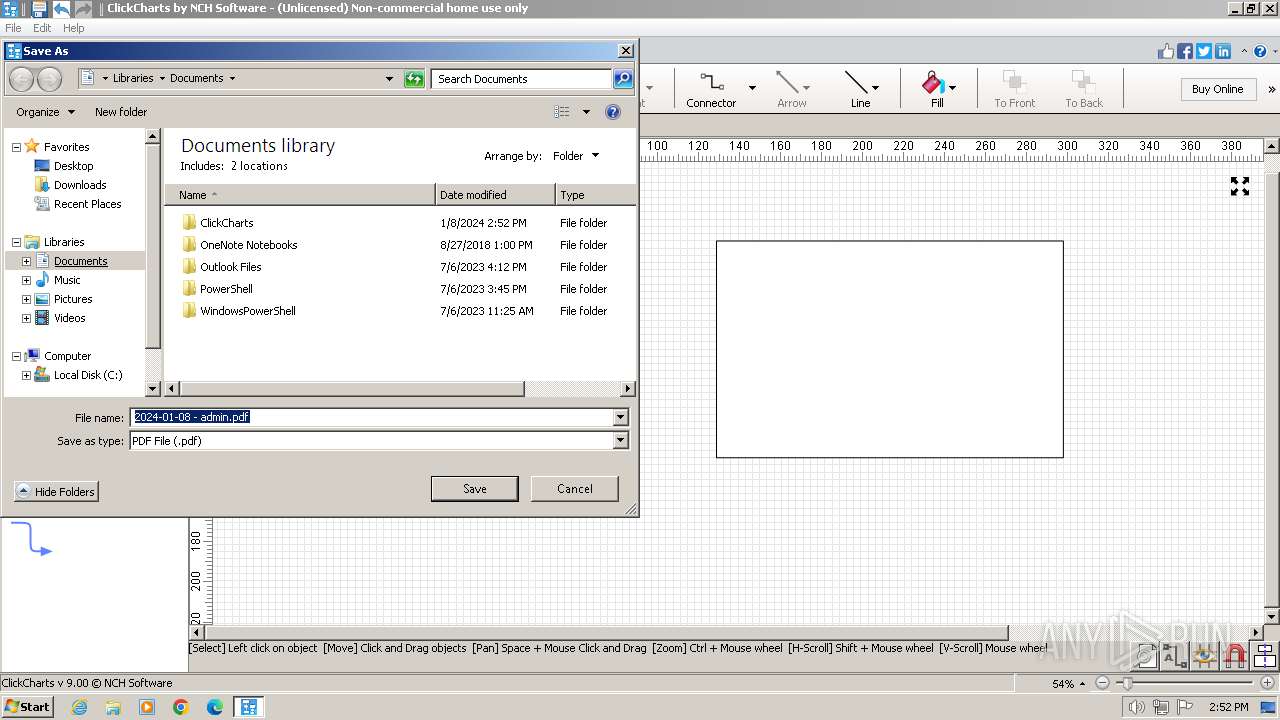Click the New folder button
This screenshot has height=720, width=1280.
121,112
